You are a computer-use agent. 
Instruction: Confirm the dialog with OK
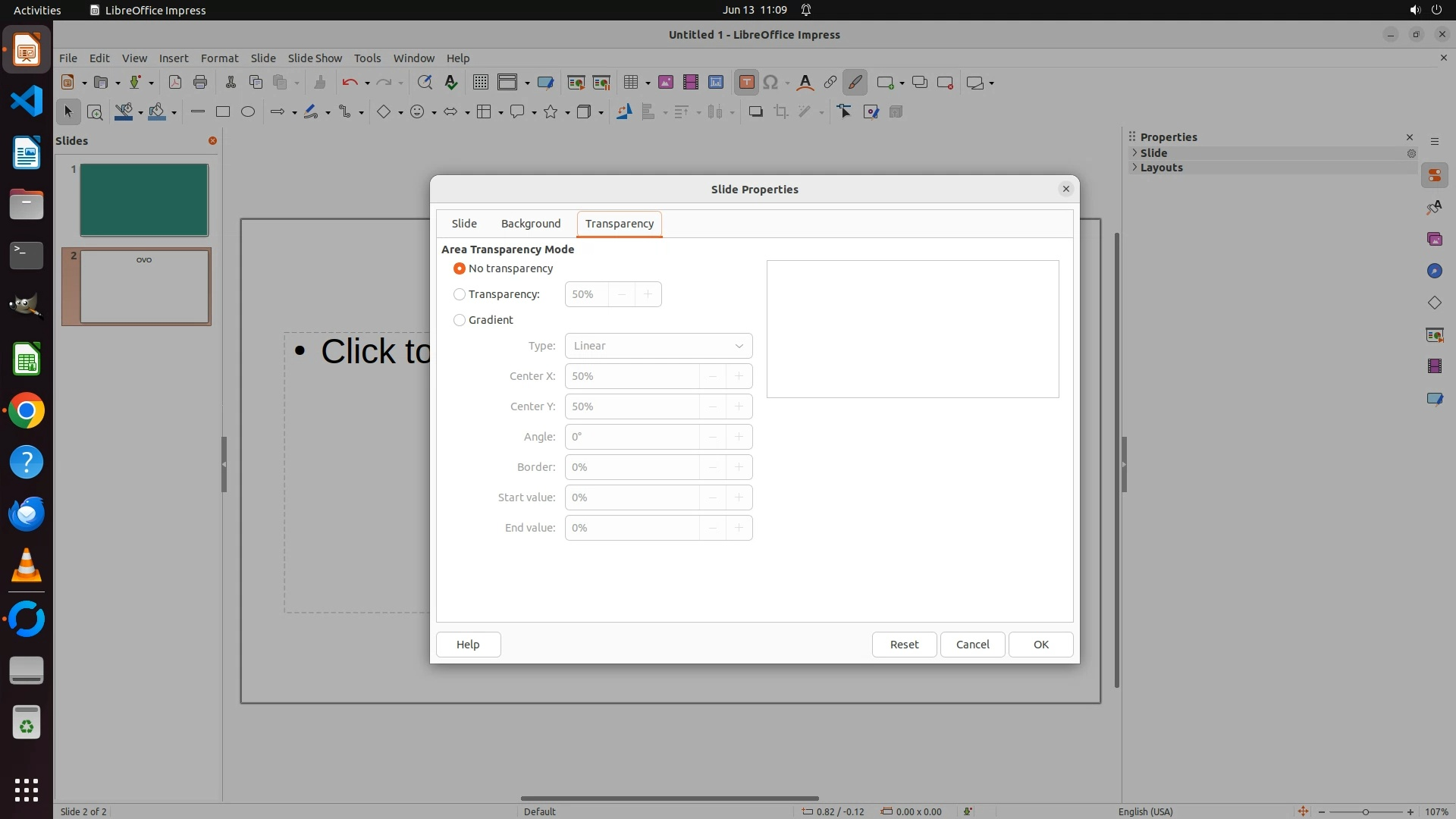(1040, 644)
